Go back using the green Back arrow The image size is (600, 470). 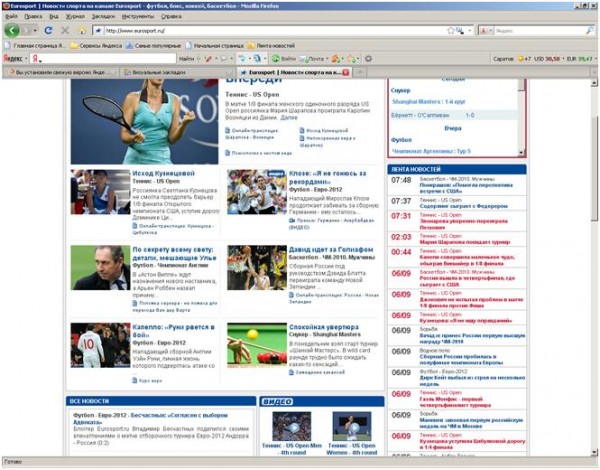pos(12,30)
